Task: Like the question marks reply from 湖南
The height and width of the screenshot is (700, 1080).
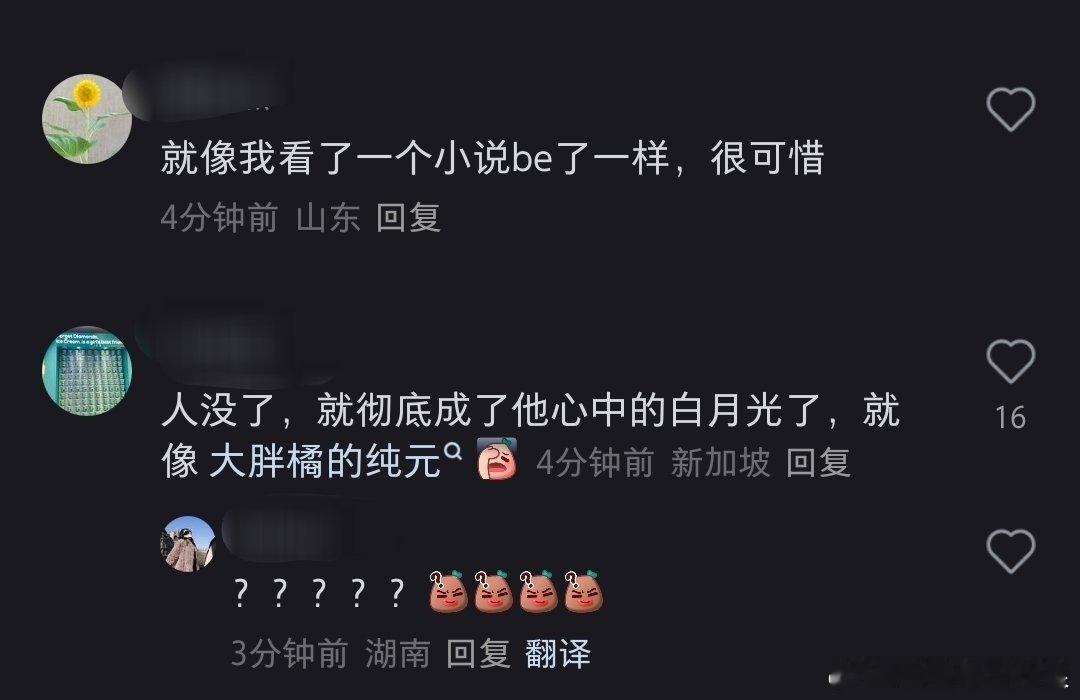Action: tap(1010, 551)
